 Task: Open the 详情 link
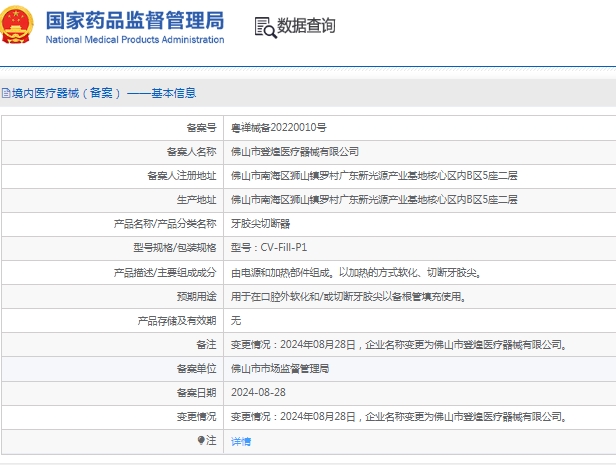pos(241,441)
